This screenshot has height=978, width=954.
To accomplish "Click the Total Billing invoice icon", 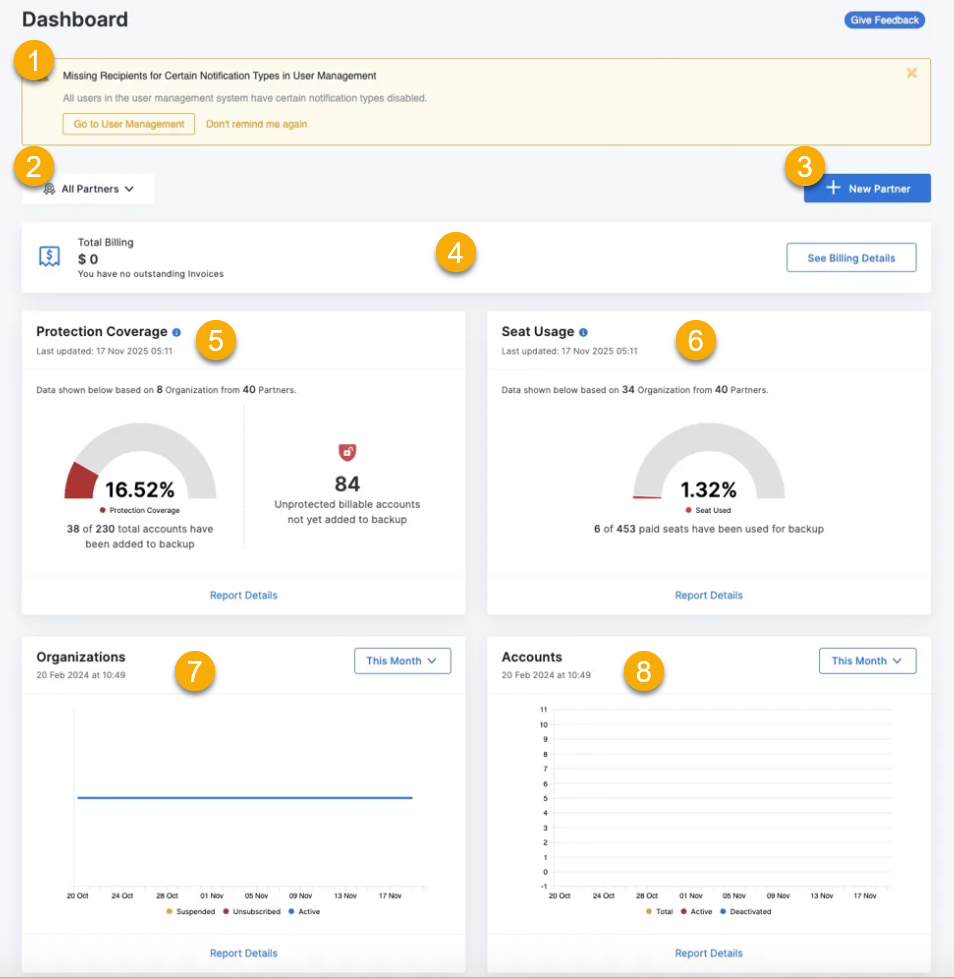I will pyautogui.click(x=50, y=257).
